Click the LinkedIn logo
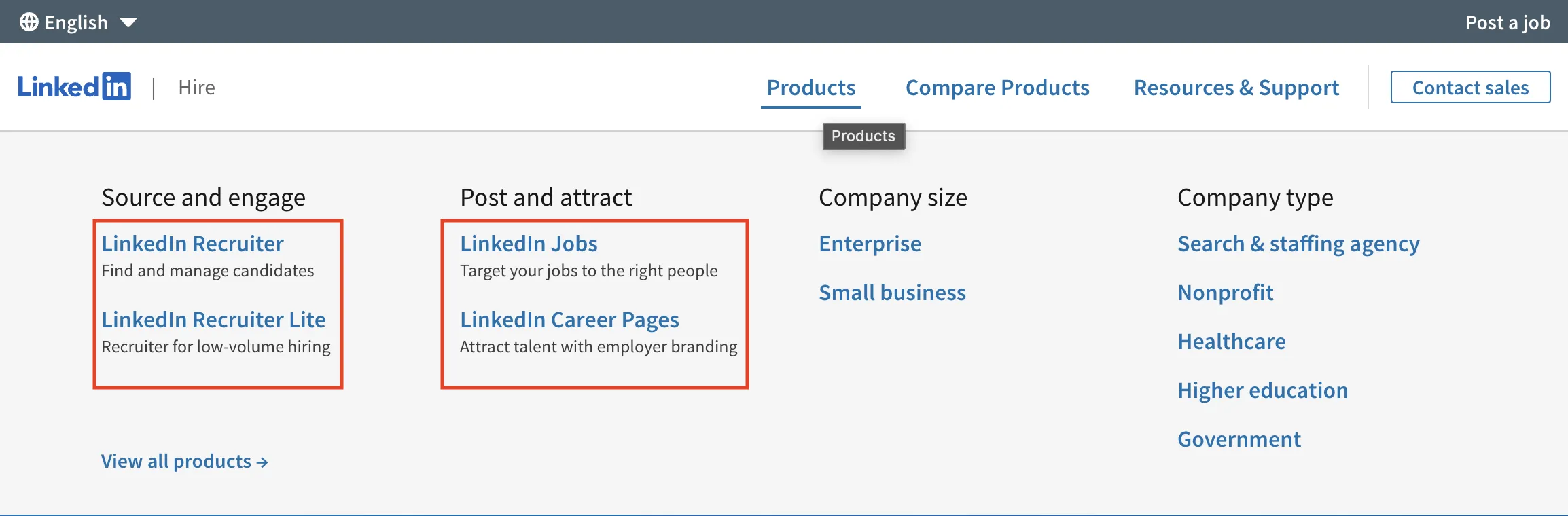The width and height of the screenshot is (1568, 516). (x=75, y=86)
